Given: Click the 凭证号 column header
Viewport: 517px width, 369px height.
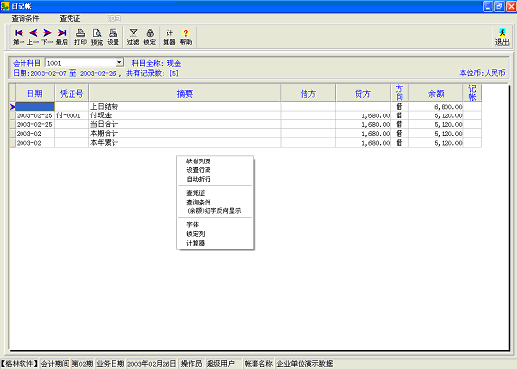Looking at the screenshot, I should 71,93.
